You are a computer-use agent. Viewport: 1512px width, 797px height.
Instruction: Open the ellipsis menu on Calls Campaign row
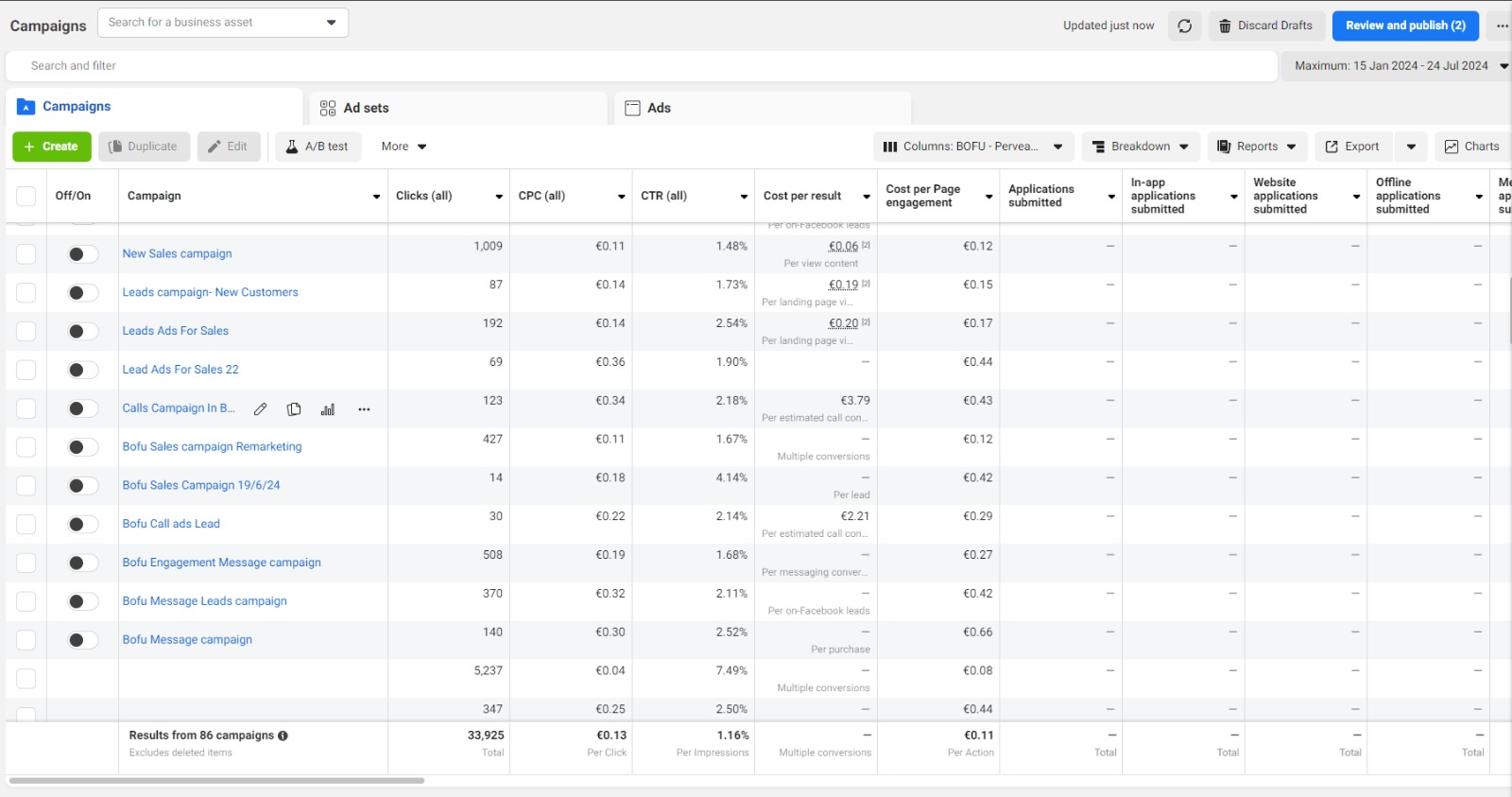[364, 409]
